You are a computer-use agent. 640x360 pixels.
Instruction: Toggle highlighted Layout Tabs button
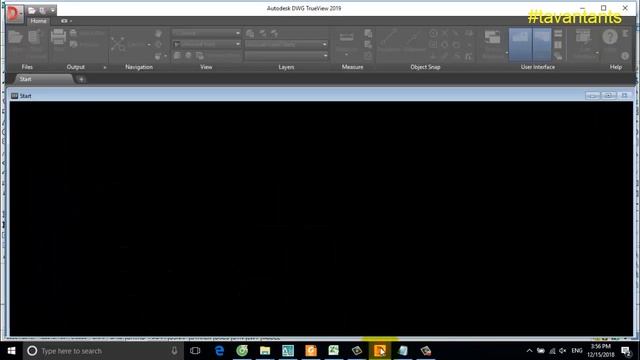click(x=542, y=44)
